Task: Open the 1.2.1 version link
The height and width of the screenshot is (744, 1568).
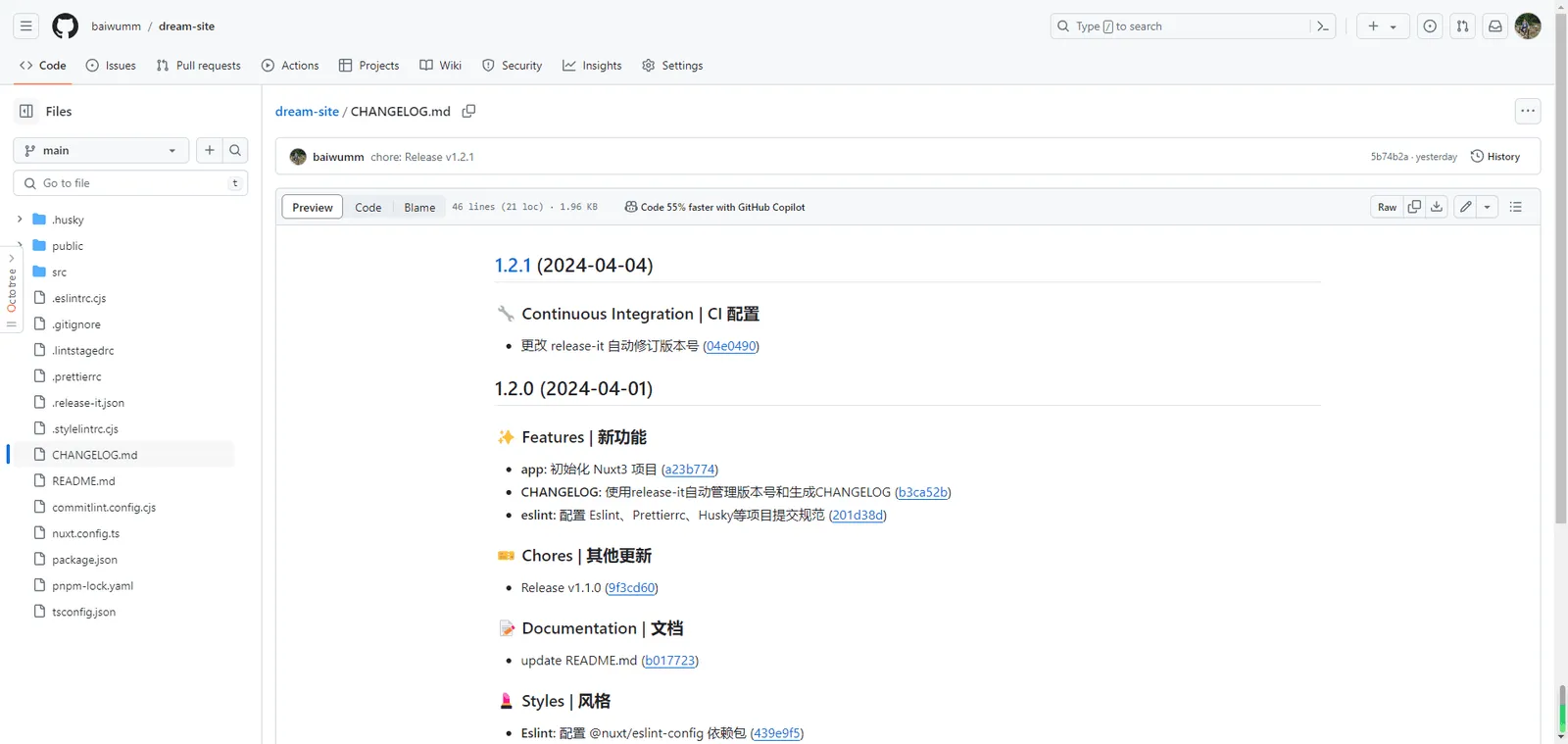Action: (x=513, y=265)
